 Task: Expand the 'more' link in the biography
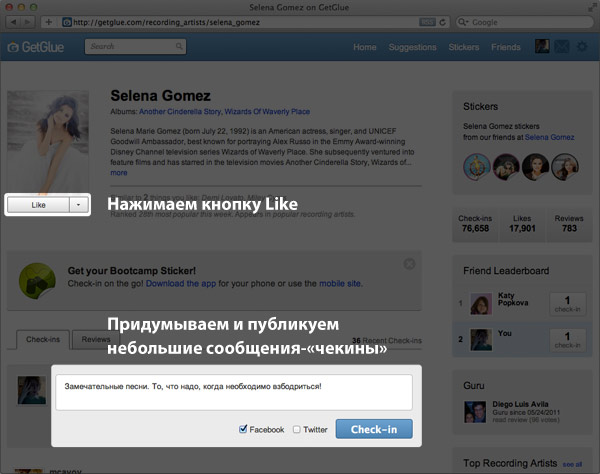point(119,173)
